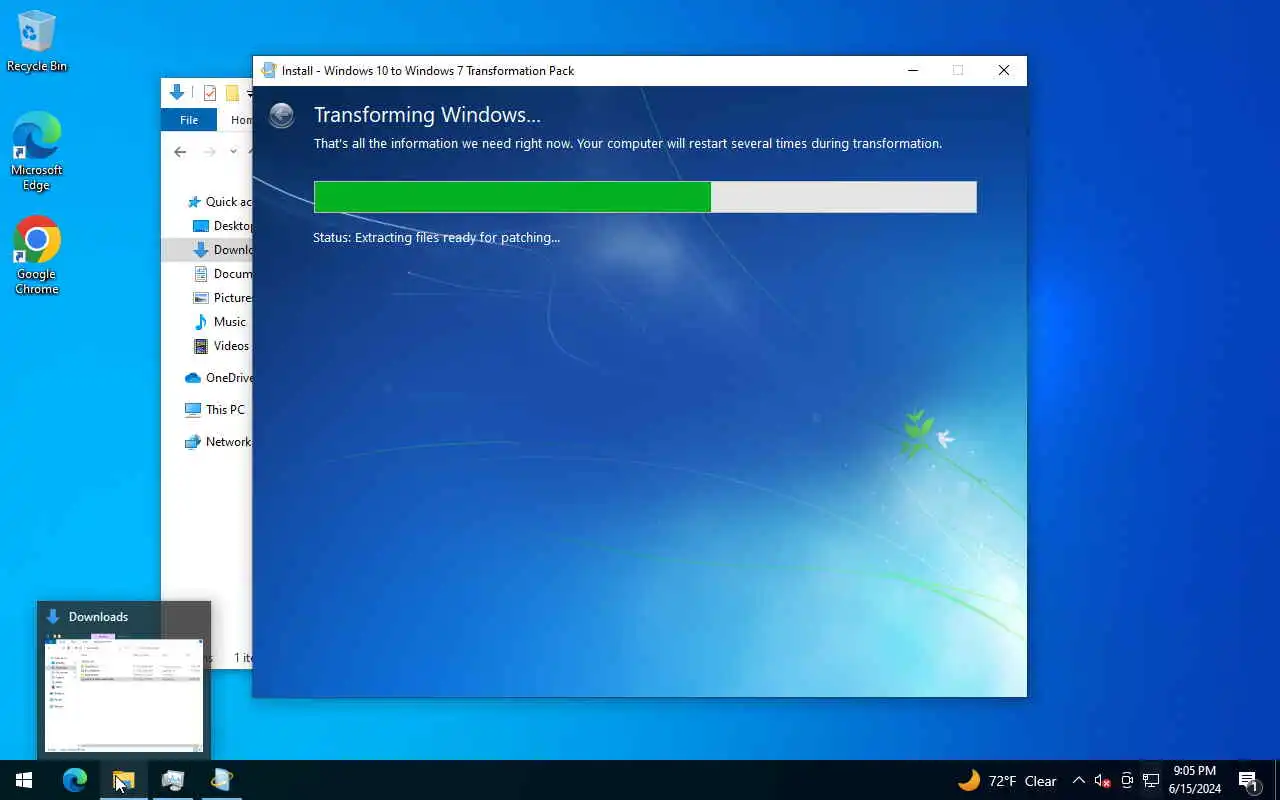The height and width of the screenshot is (800, 1280).
Task: Open recent locations dropdown in File Explorer
Action: (233, 152)
